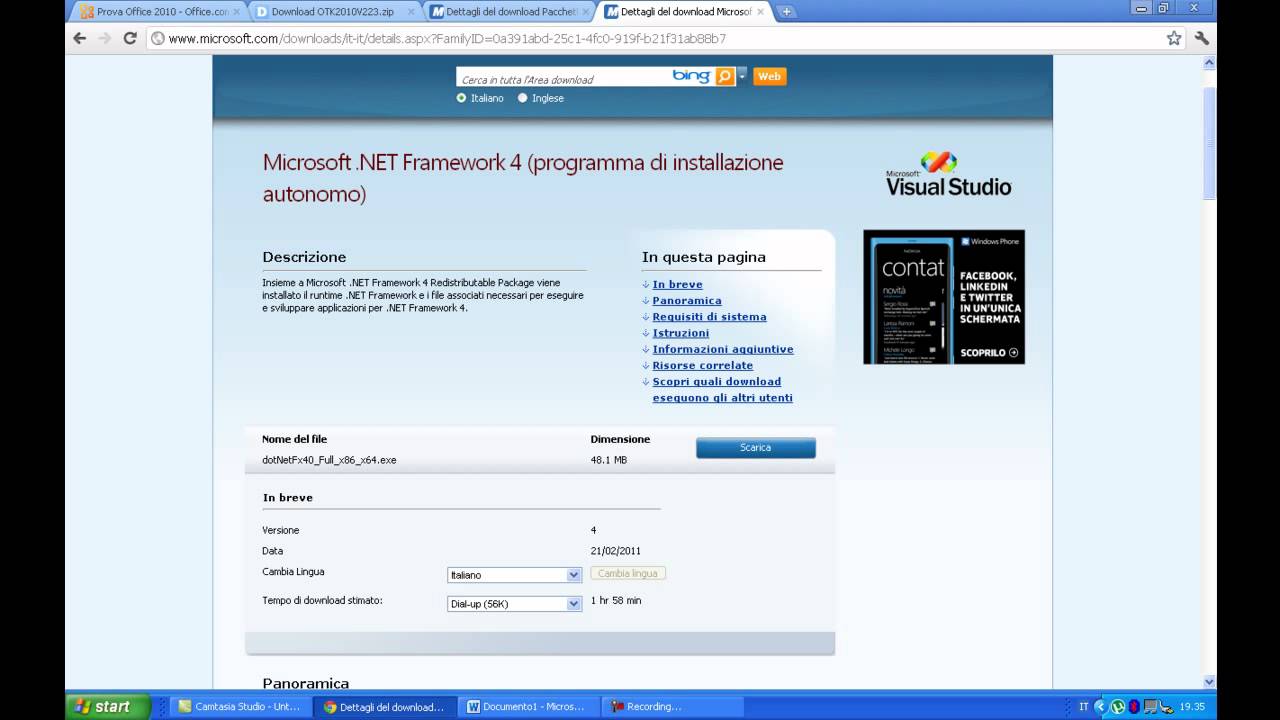The width and height of the screenshot is (1280, 720).
Task: Open the Dial-up (56K) download speed dropdown
Action: pyautogui.click(x=514, y=604)
